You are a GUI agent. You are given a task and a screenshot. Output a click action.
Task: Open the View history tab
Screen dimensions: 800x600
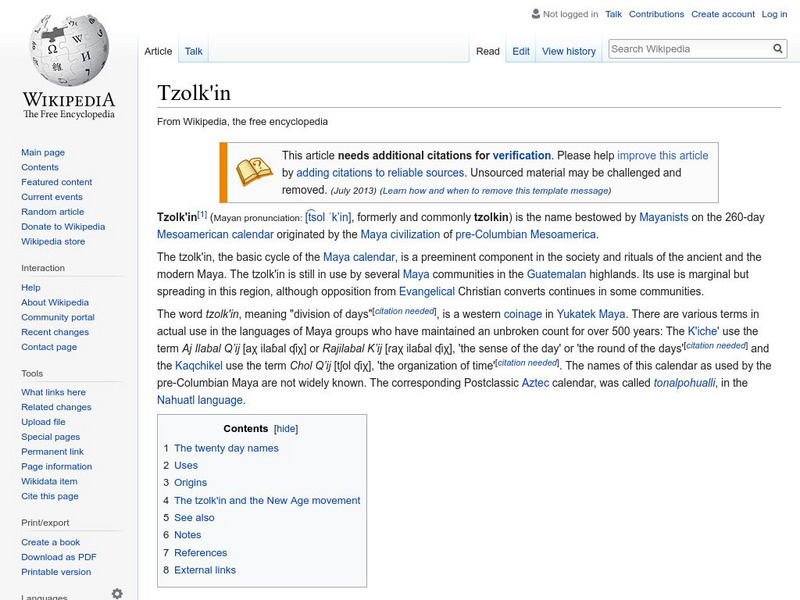click(569, 51)
